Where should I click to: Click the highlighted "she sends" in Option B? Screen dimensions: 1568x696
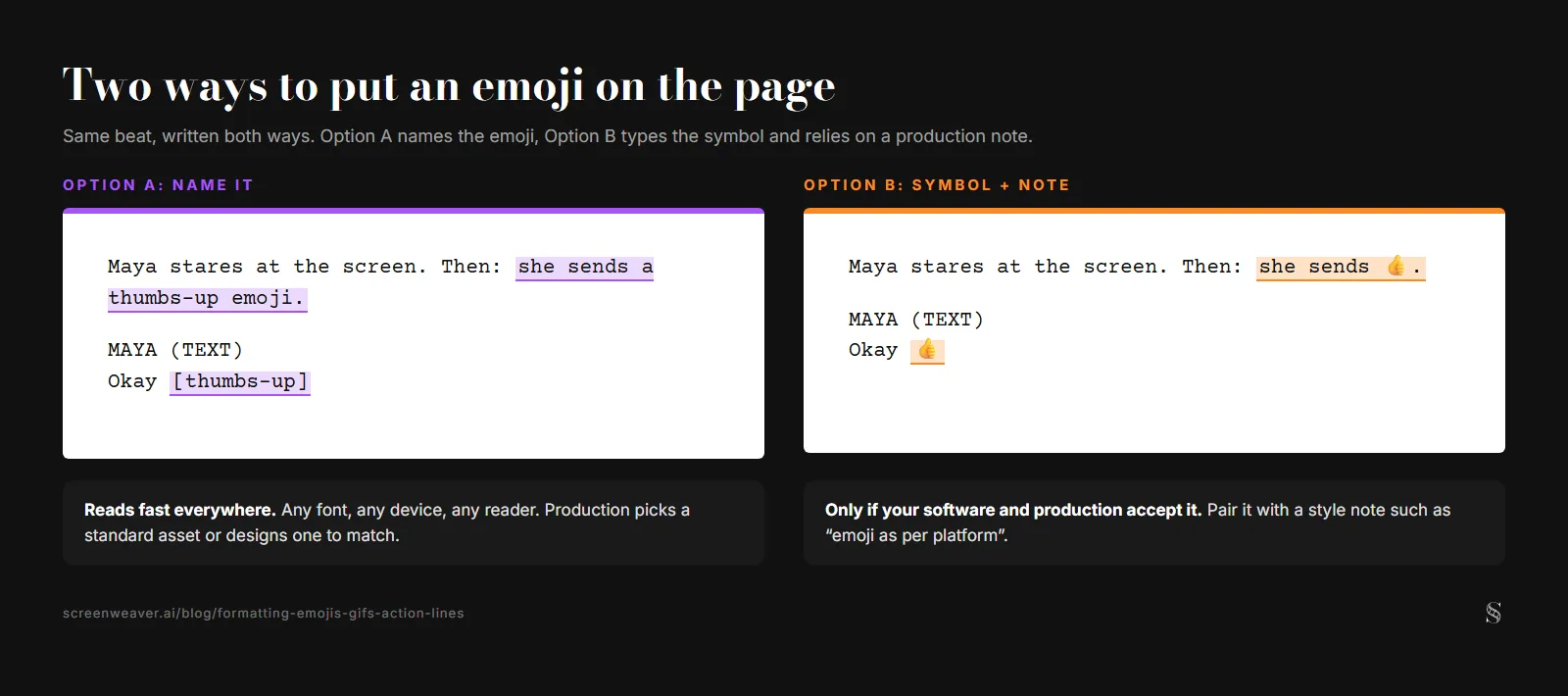click(1314, 267)
